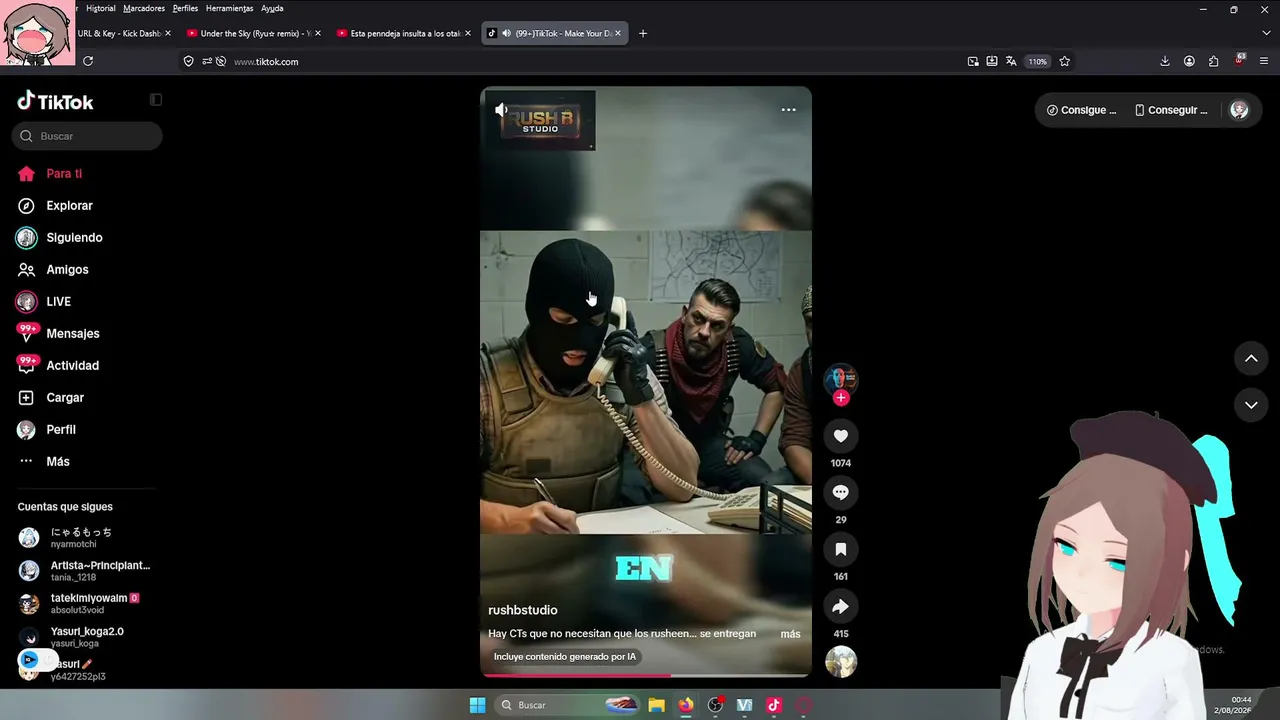
Task: Click the 'Conseguir ...' phone app button
Action: tap(1171, 110)
